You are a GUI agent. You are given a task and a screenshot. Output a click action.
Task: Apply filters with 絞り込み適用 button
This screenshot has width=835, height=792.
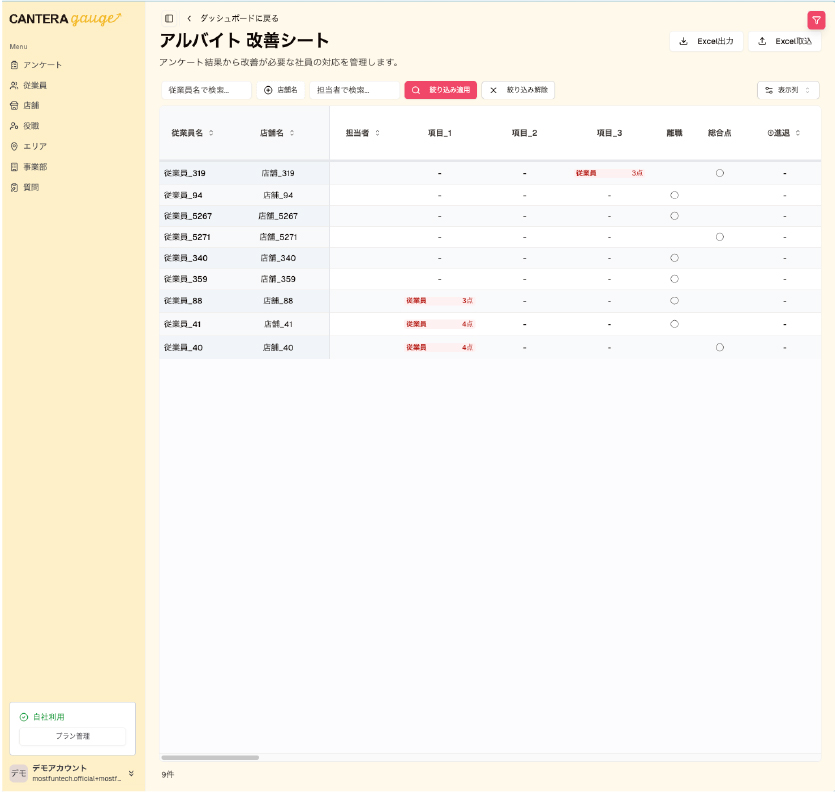tap(440, 90)
